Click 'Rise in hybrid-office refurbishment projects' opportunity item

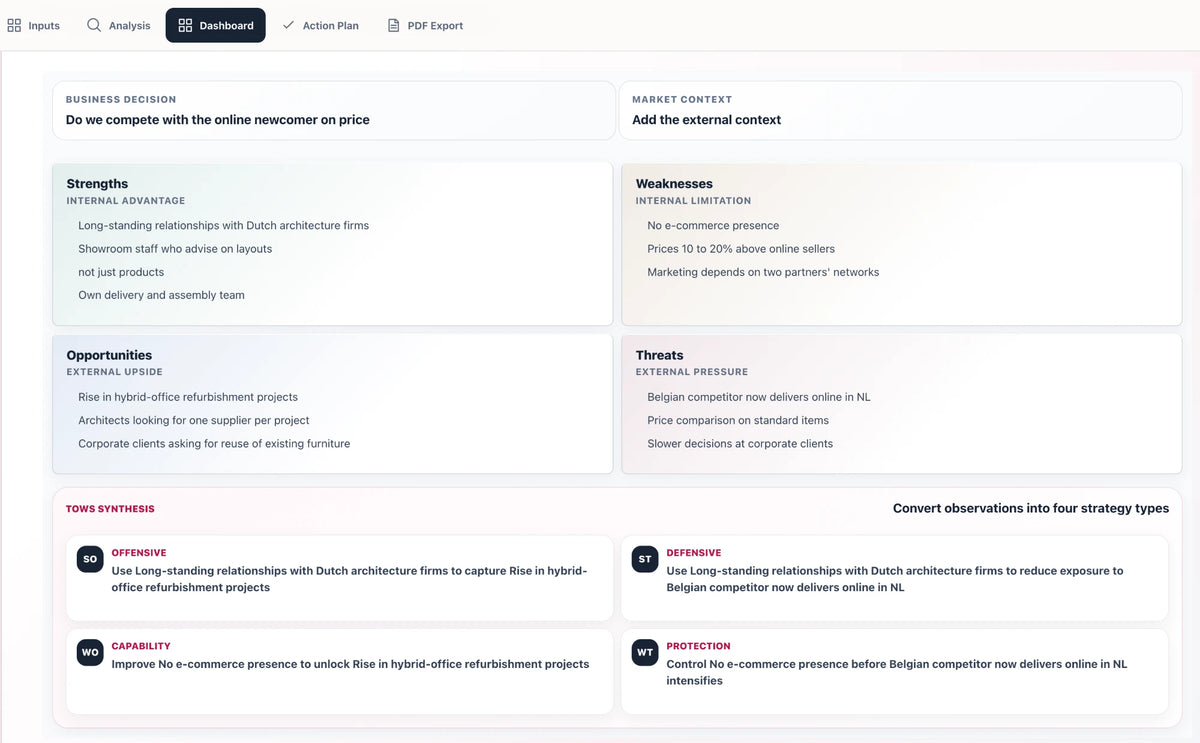point(188,397)
